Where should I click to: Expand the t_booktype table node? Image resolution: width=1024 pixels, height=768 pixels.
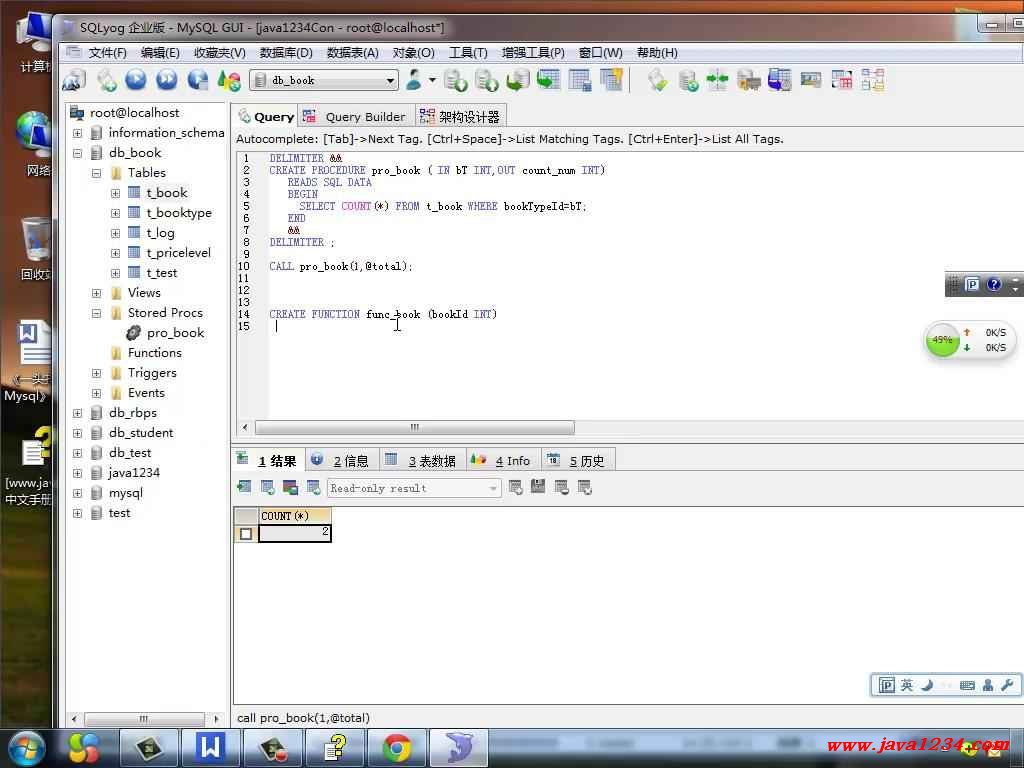(116, 213)
